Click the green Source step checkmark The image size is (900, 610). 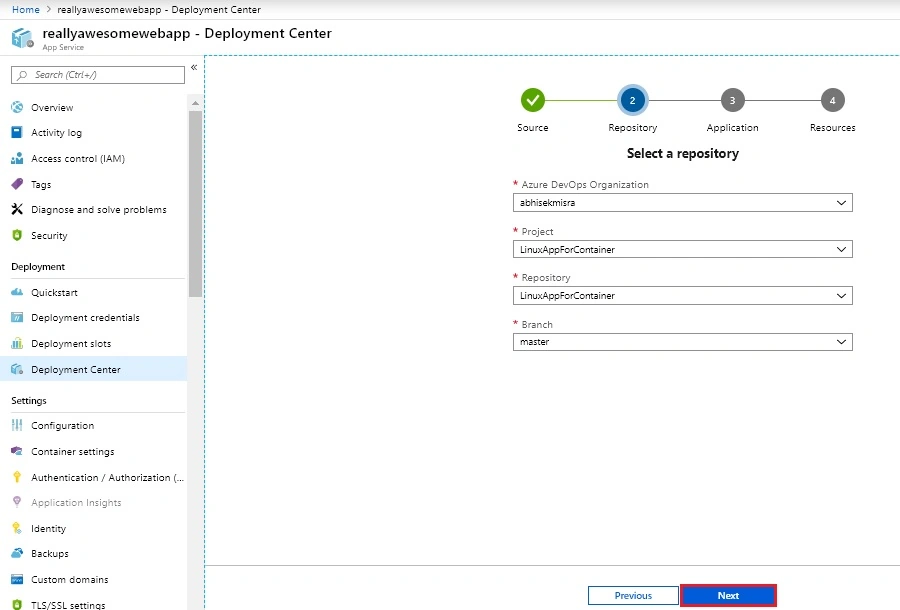coord(533,100)
